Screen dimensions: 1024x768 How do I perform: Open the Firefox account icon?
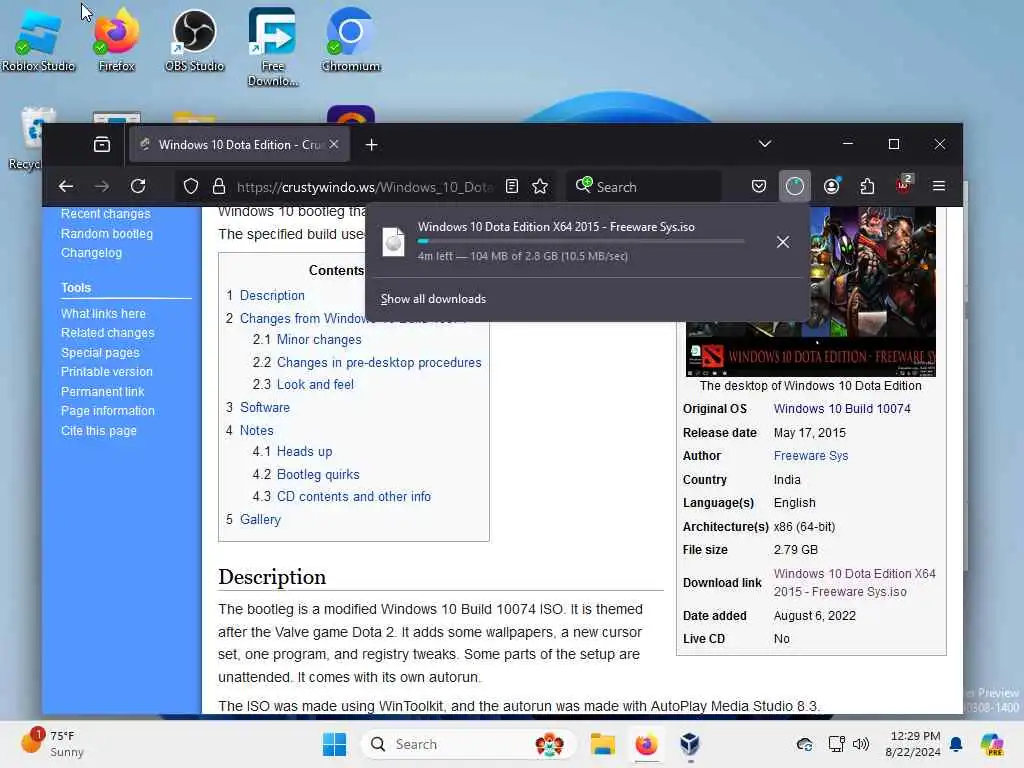(831, 187)
